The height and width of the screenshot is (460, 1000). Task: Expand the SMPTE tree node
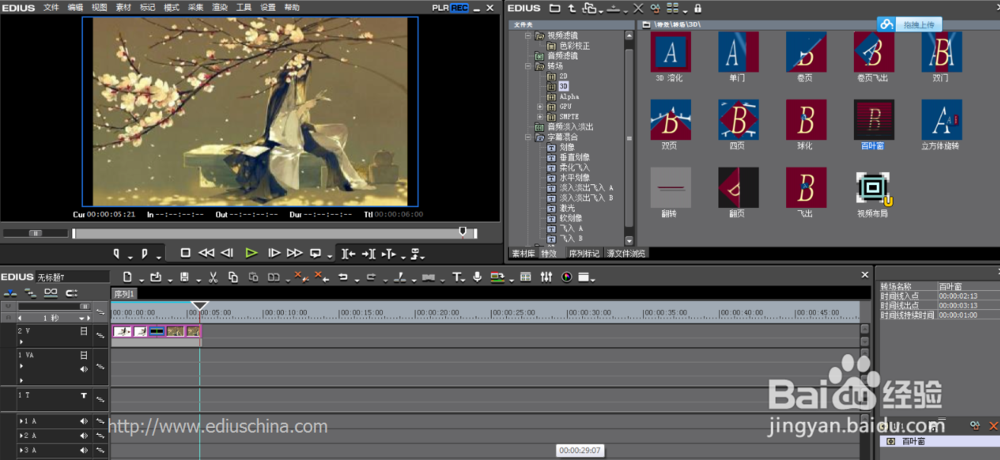[x=540, y=117]
